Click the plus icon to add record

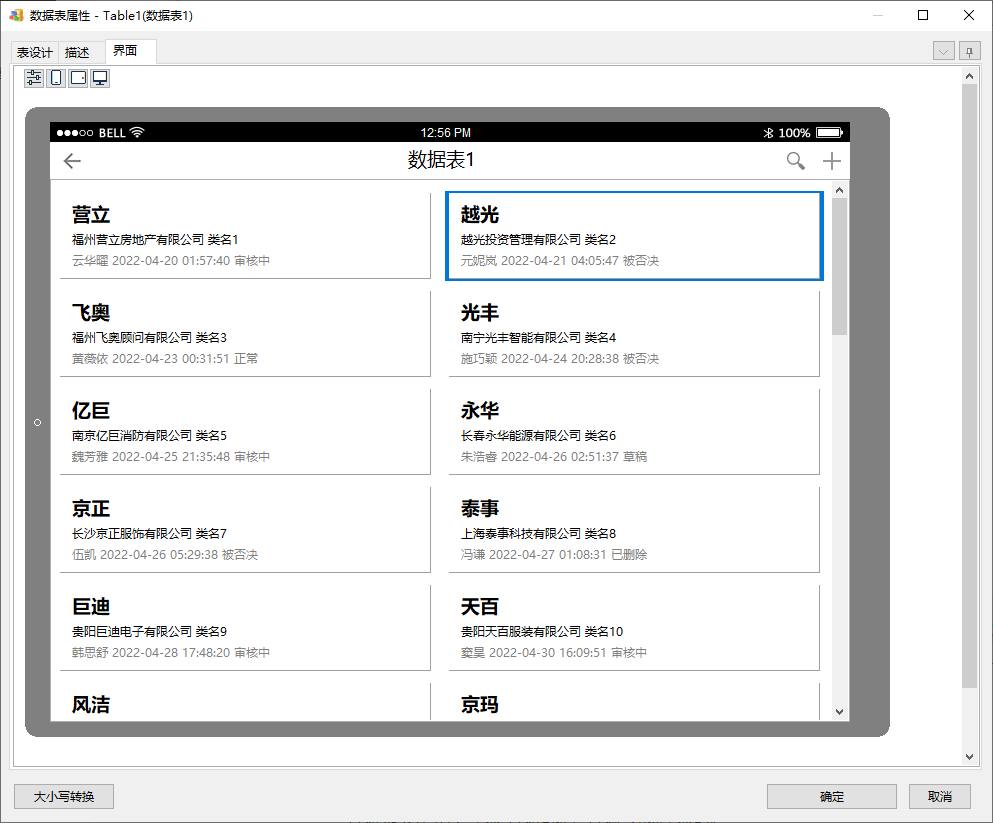pos(831,161)
